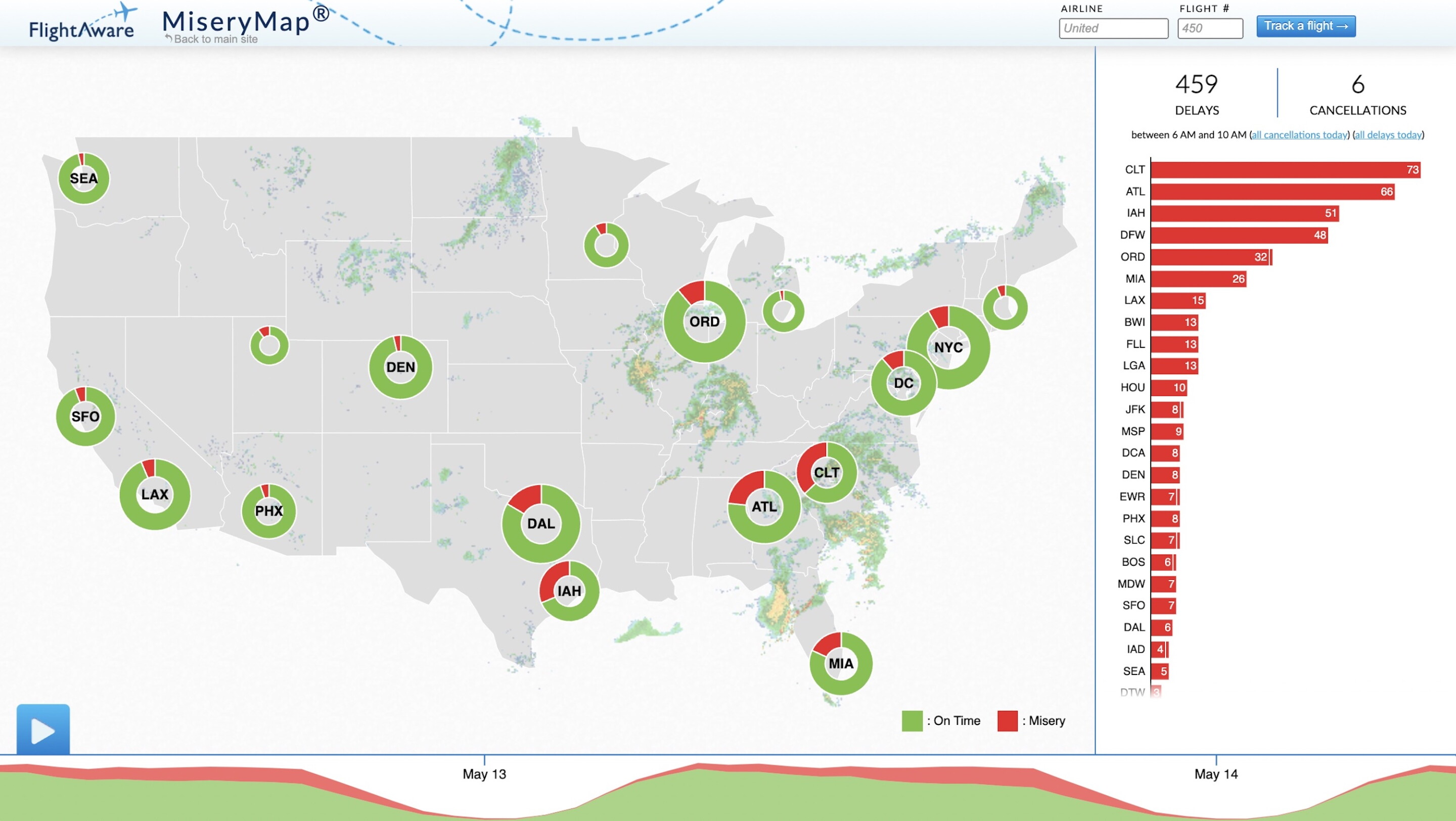Click the red Misery legend swatch
Viewport: 1456px width, 821px height.
coord(1007,721)
